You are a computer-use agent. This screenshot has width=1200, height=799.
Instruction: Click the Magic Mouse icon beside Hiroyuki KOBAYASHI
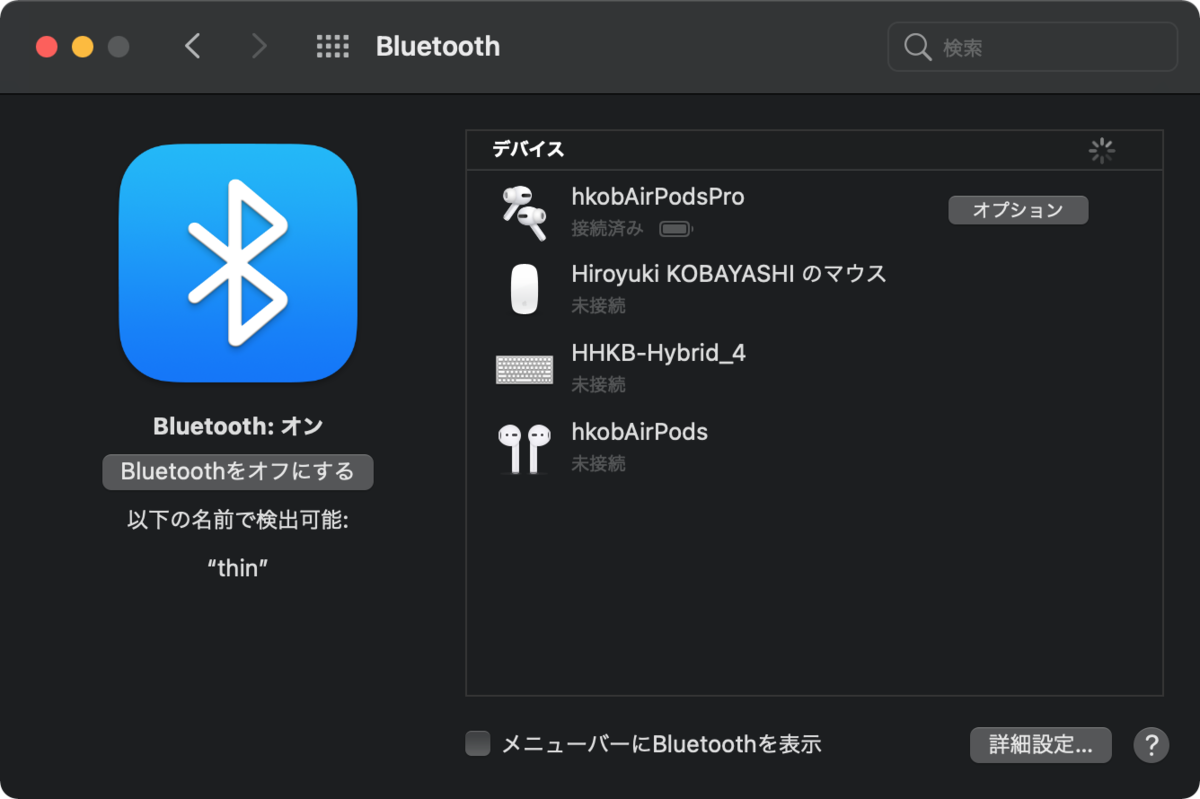(x=523, y=288)
